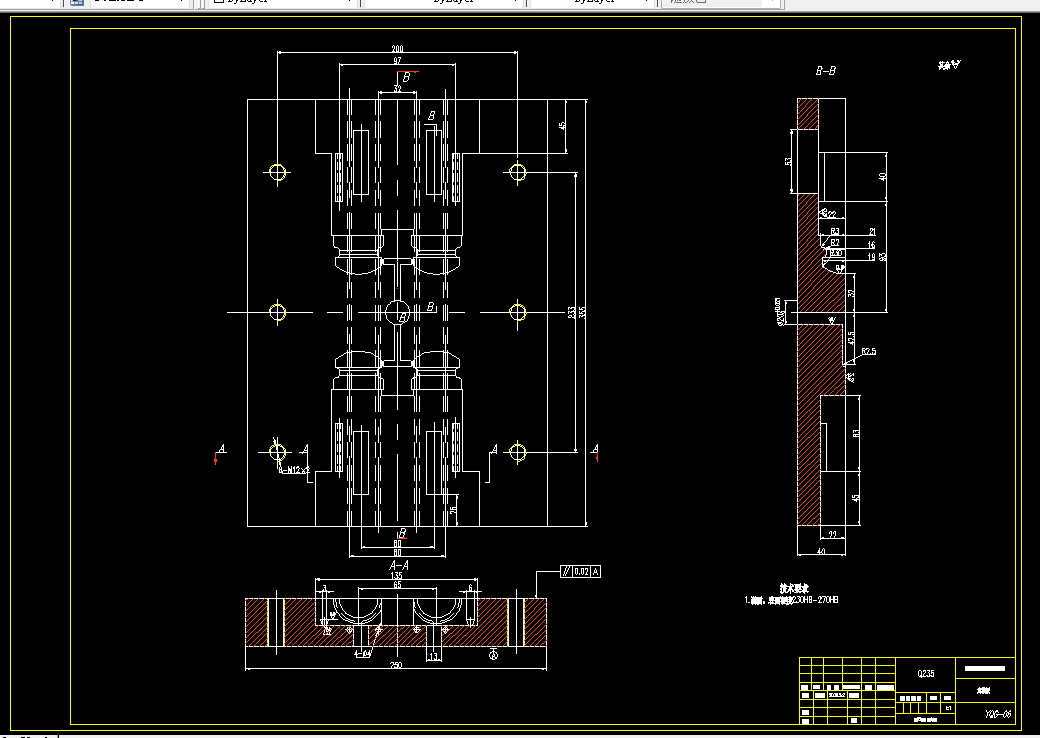Select the 19 dimension in section B-B
This screenshot has width=1040, height=738.
click(872, 257)
